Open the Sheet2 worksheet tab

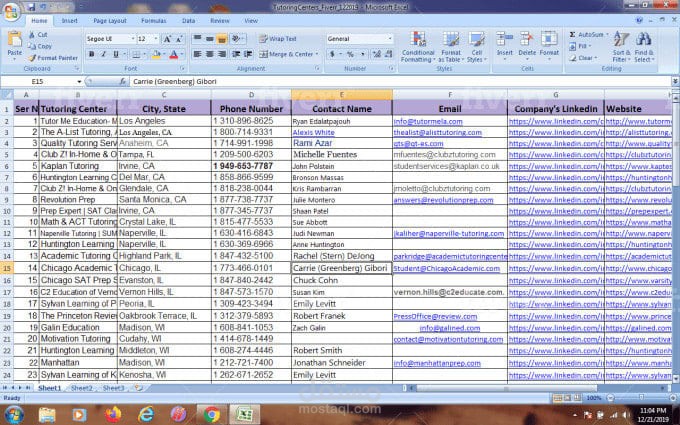pyautogui.click(x=82, y=388)
